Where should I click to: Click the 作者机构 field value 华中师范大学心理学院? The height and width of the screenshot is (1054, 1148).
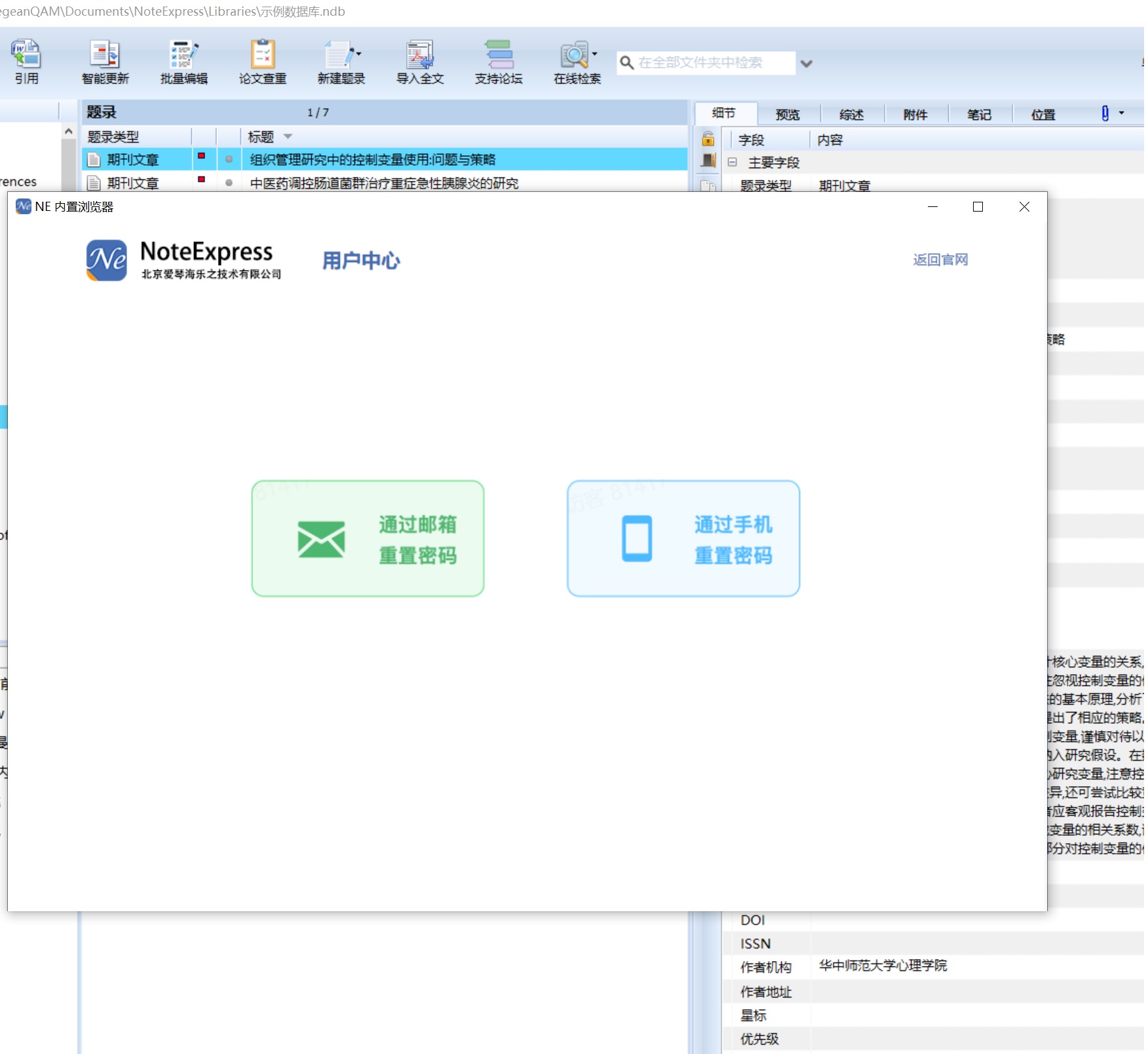(x=883, y=966)
